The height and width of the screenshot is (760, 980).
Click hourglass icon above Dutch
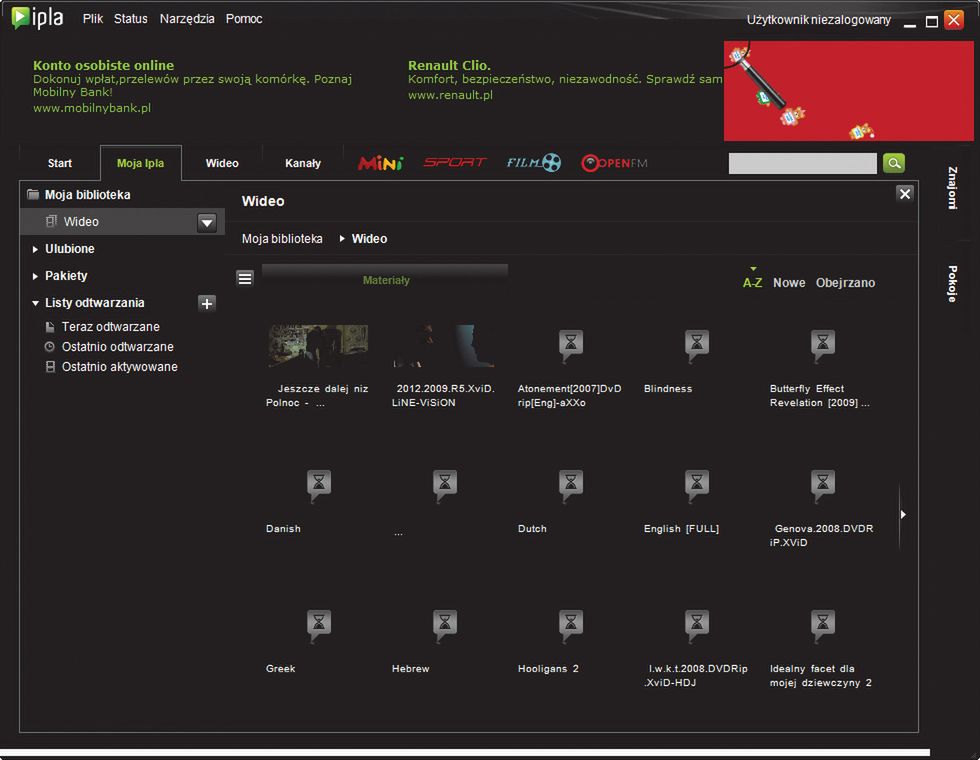pyautogui.click(x=571, y=485)
